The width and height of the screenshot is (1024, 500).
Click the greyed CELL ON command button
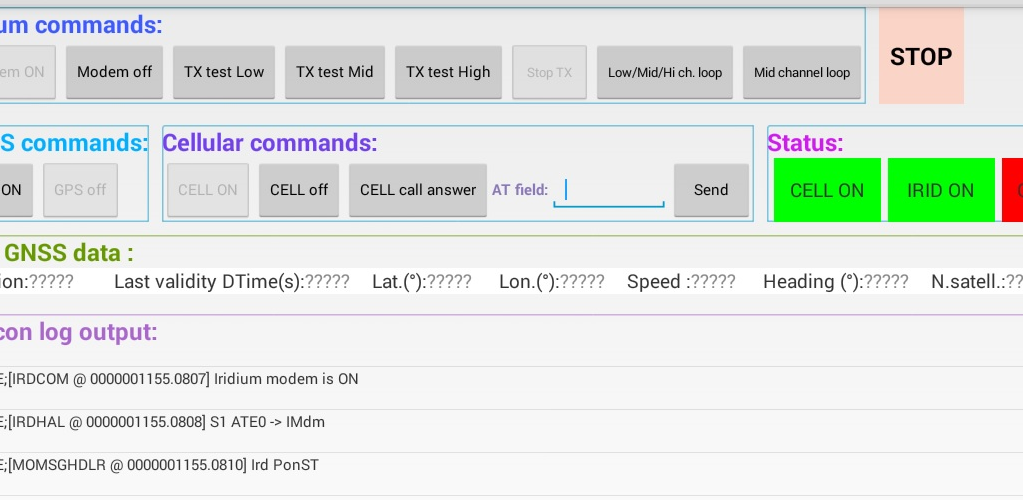click(x=208, y=190)
